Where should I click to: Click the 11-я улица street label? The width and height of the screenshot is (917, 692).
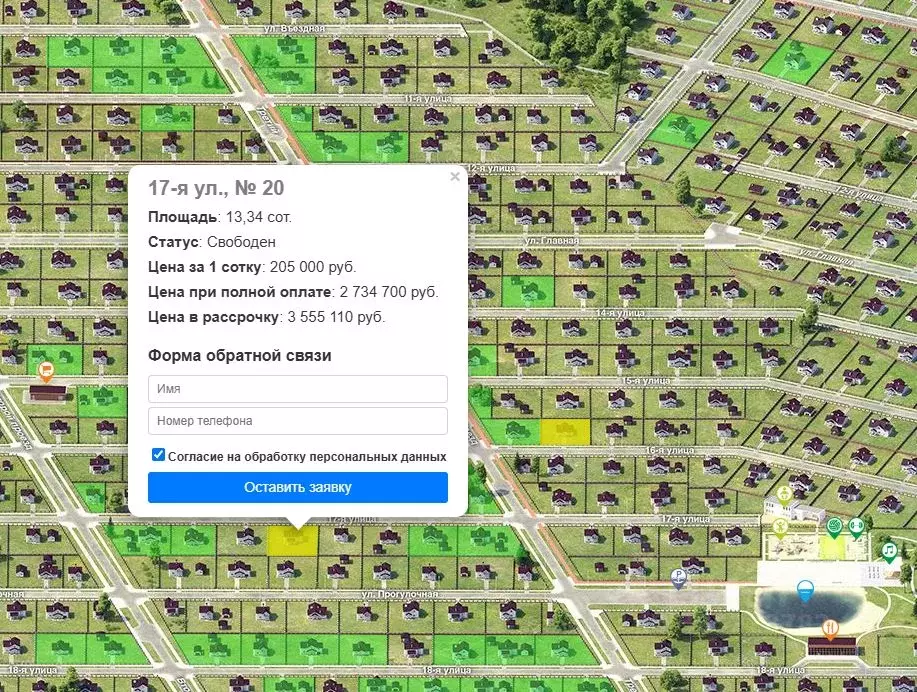[x=428, y=99]
